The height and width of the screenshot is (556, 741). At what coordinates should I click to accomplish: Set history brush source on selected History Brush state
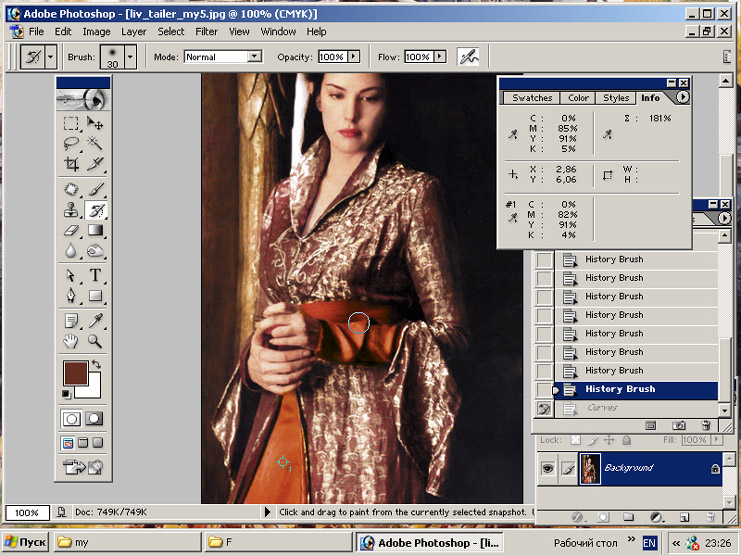pos(544,390)
